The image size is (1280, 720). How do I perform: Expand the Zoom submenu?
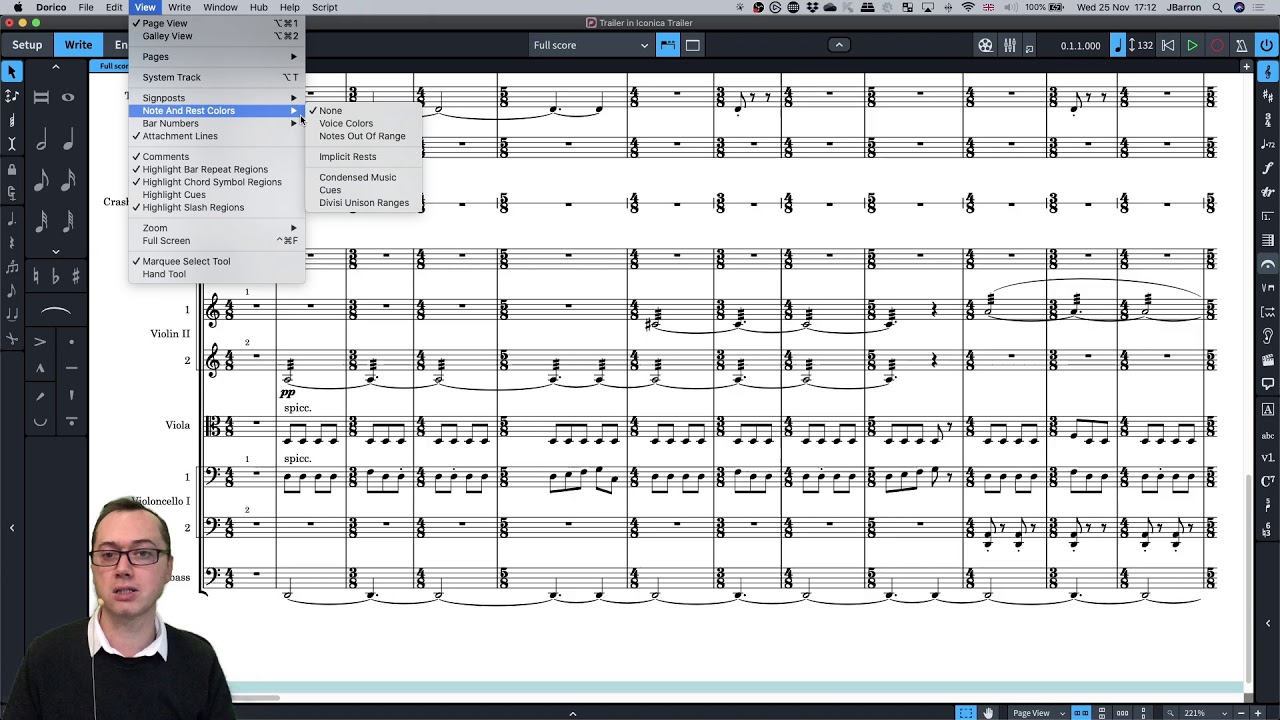click(x=216, y=228)
